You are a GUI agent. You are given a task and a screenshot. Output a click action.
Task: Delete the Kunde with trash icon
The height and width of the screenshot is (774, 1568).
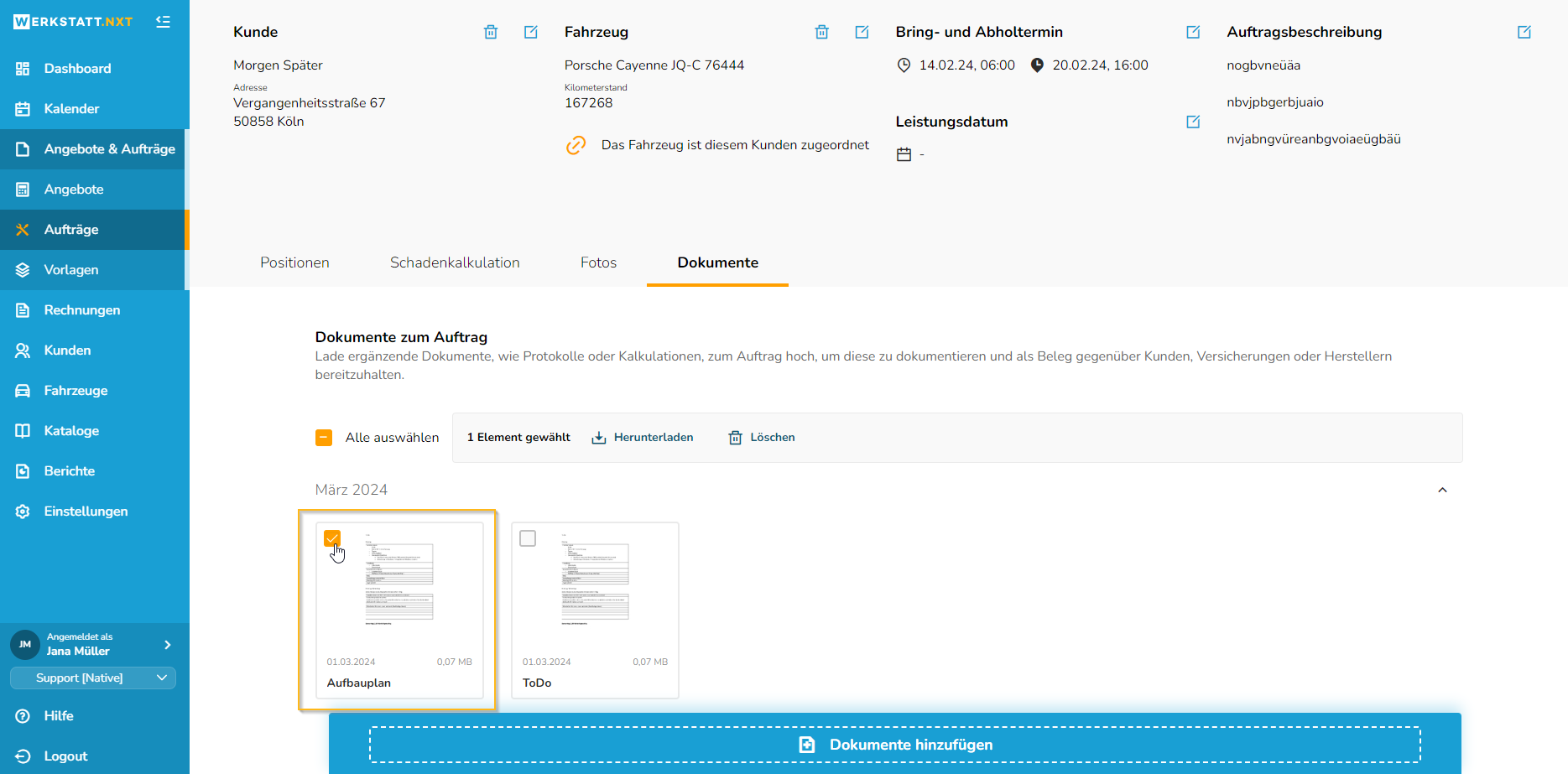pos(491,32)
